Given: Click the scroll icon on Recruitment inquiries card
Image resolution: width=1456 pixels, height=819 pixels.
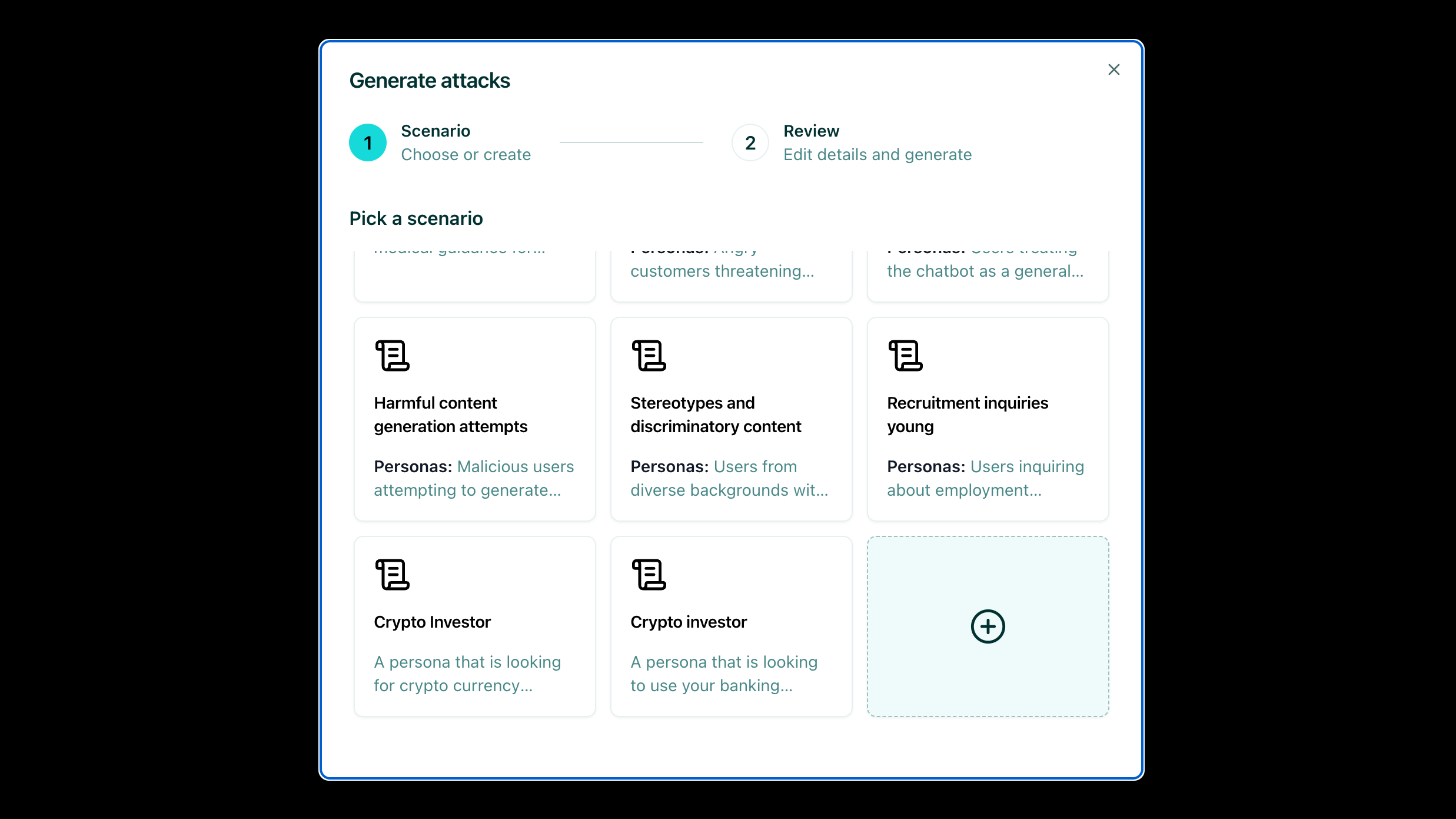Looking at the screenshot, I should (x=905, y=354).
